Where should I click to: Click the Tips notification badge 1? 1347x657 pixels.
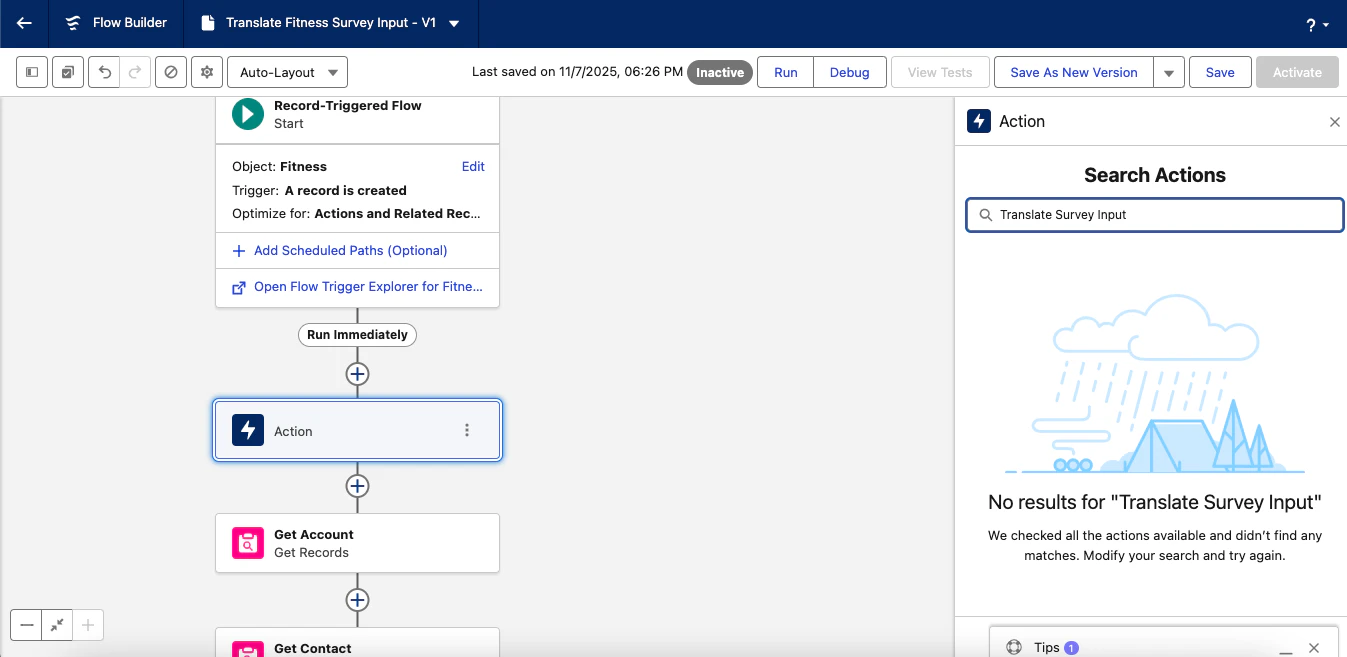(x=1071, y=648)
